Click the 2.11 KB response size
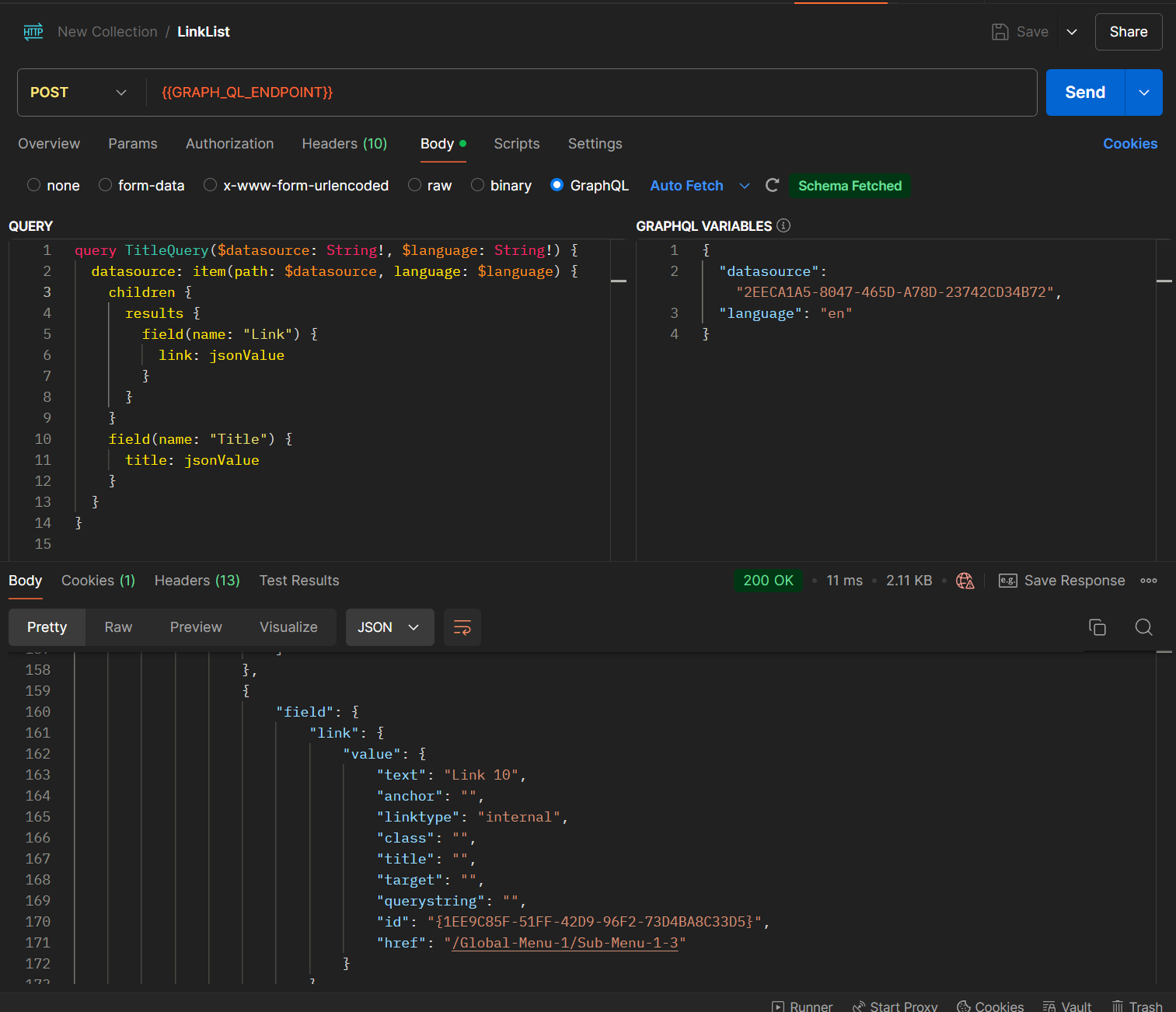 pos(909,581)
